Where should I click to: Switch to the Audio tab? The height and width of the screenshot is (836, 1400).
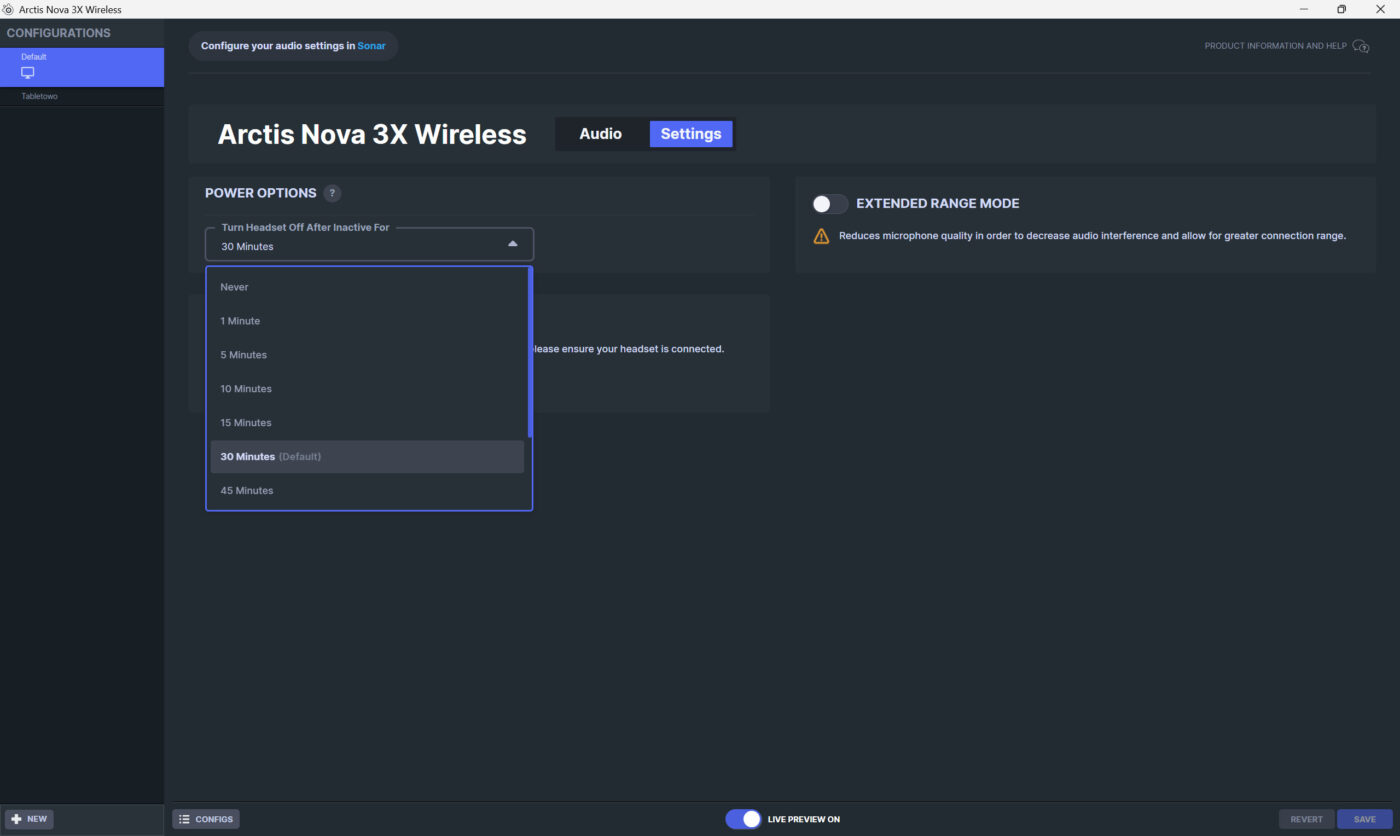click(x=600, y=134)
